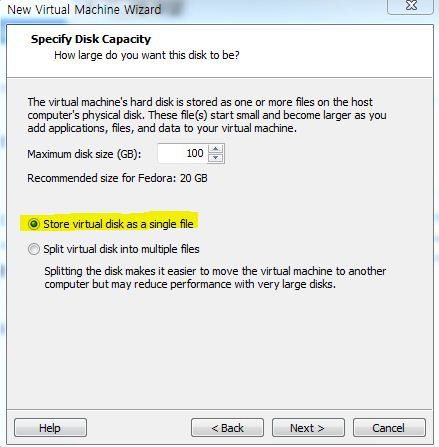Viewport: 439px width, 447px height.
Task: Click the value 100 in the size box
Action: coord(195,153)
